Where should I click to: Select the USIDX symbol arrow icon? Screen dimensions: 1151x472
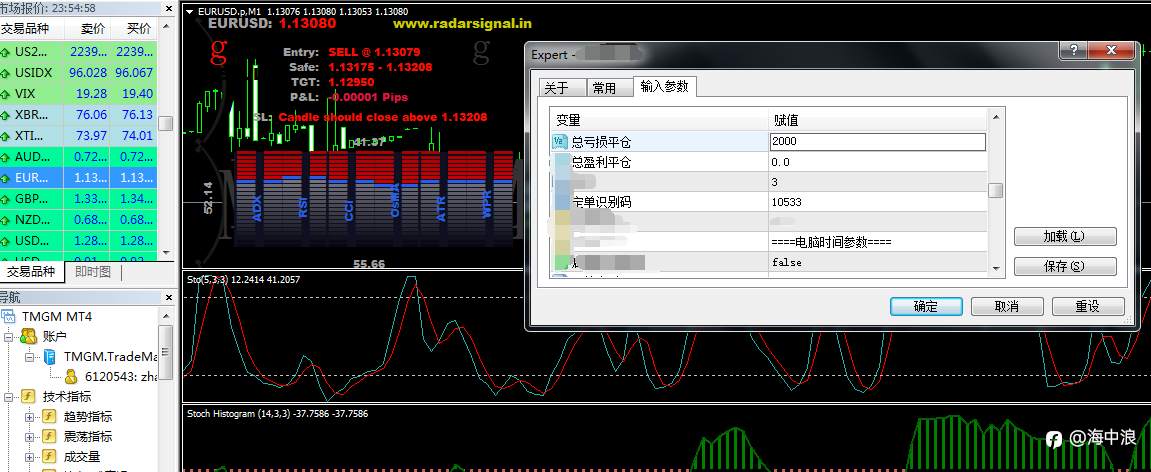(4, 73)
